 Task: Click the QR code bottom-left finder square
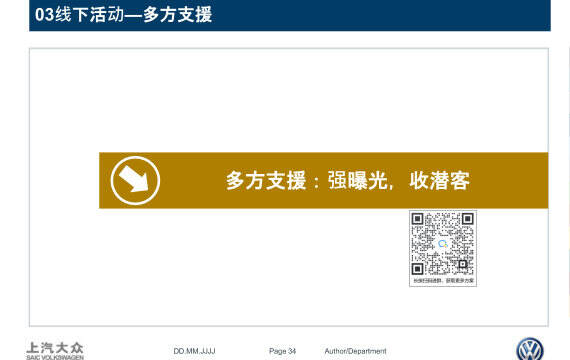click(418, 269)
